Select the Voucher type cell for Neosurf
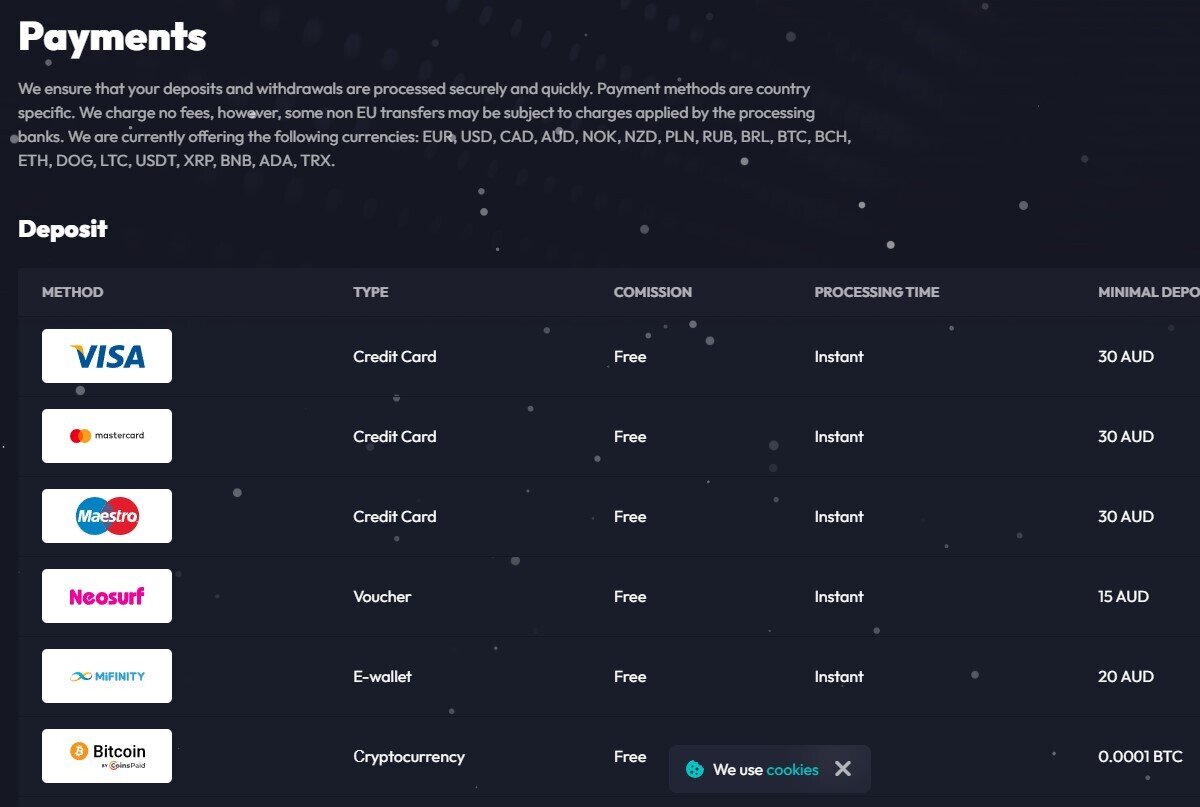 pos(382,596)
